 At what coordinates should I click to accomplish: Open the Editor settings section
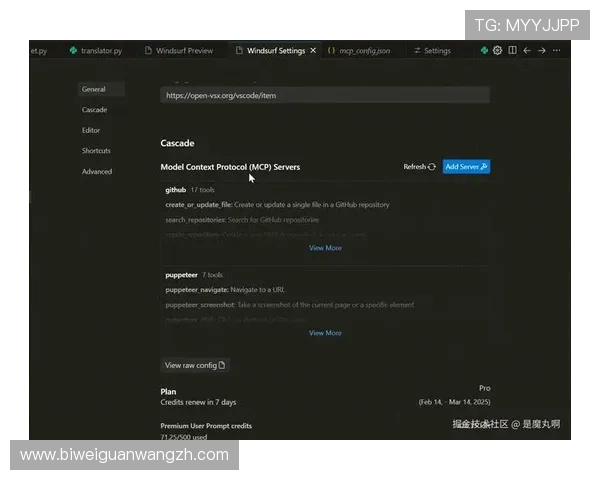pos(91,130)
